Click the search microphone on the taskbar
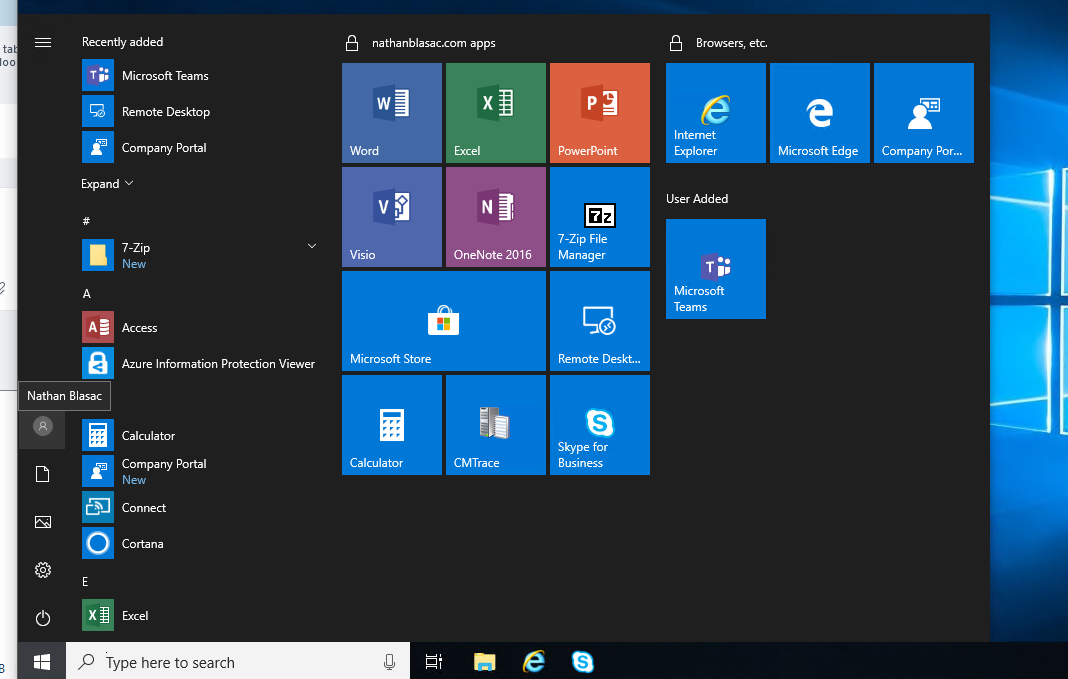 (x=389, y=661)
